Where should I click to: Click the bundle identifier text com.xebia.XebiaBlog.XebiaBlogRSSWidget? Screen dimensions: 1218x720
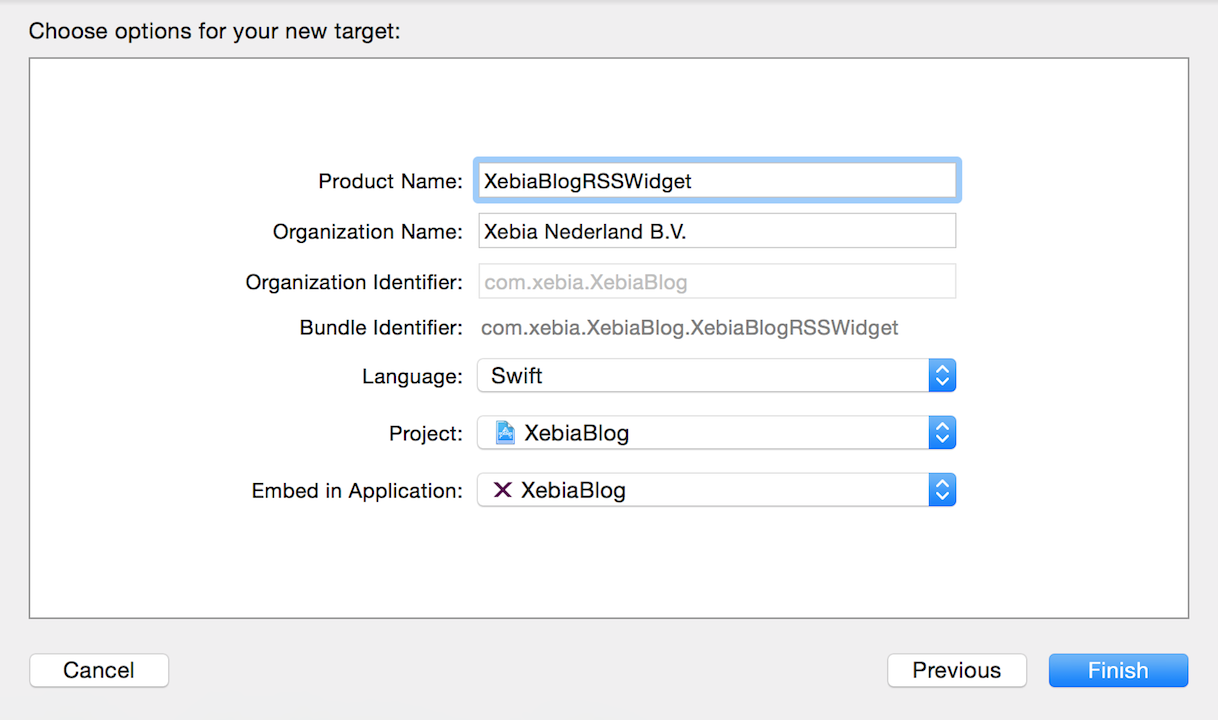[690, 328]
